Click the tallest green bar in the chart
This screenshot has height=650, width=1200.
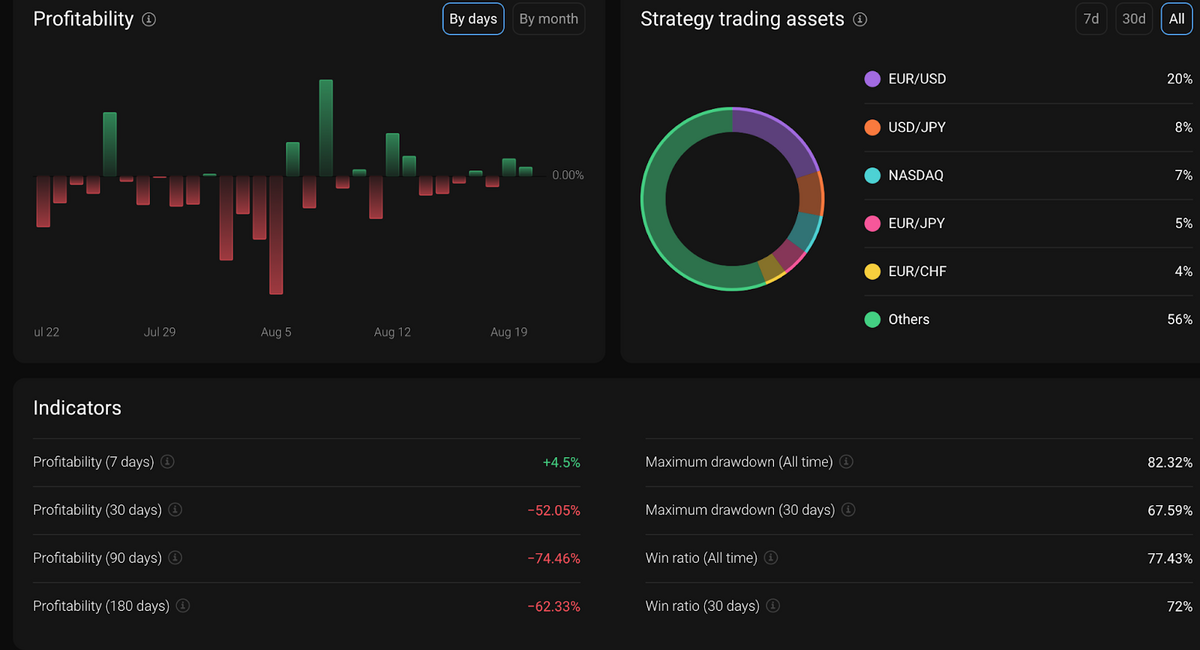pos(326,128)
